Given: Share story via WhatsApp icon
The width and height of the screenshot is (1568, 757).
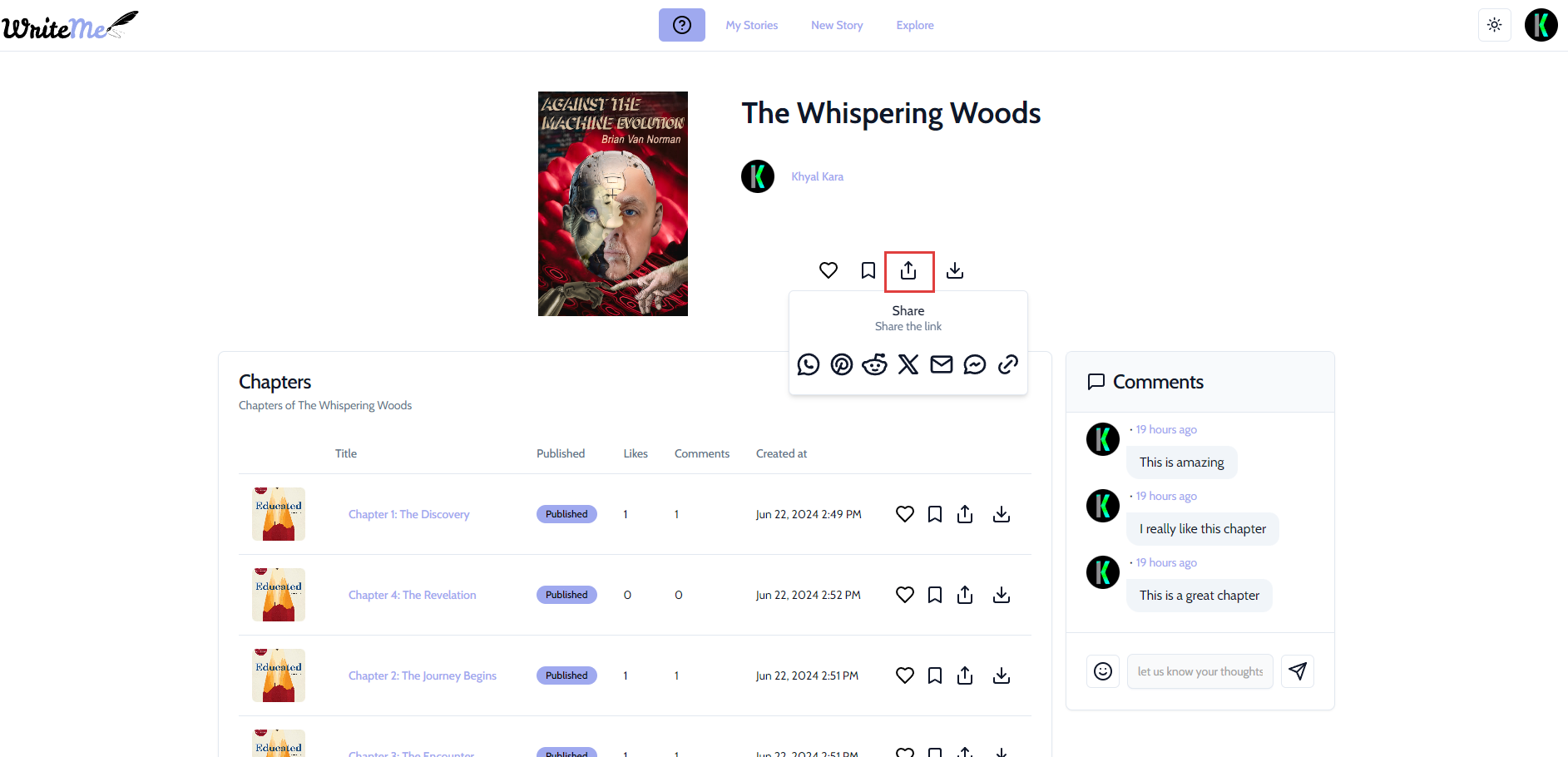Looking at the screenshot, I should click(808, 364).
